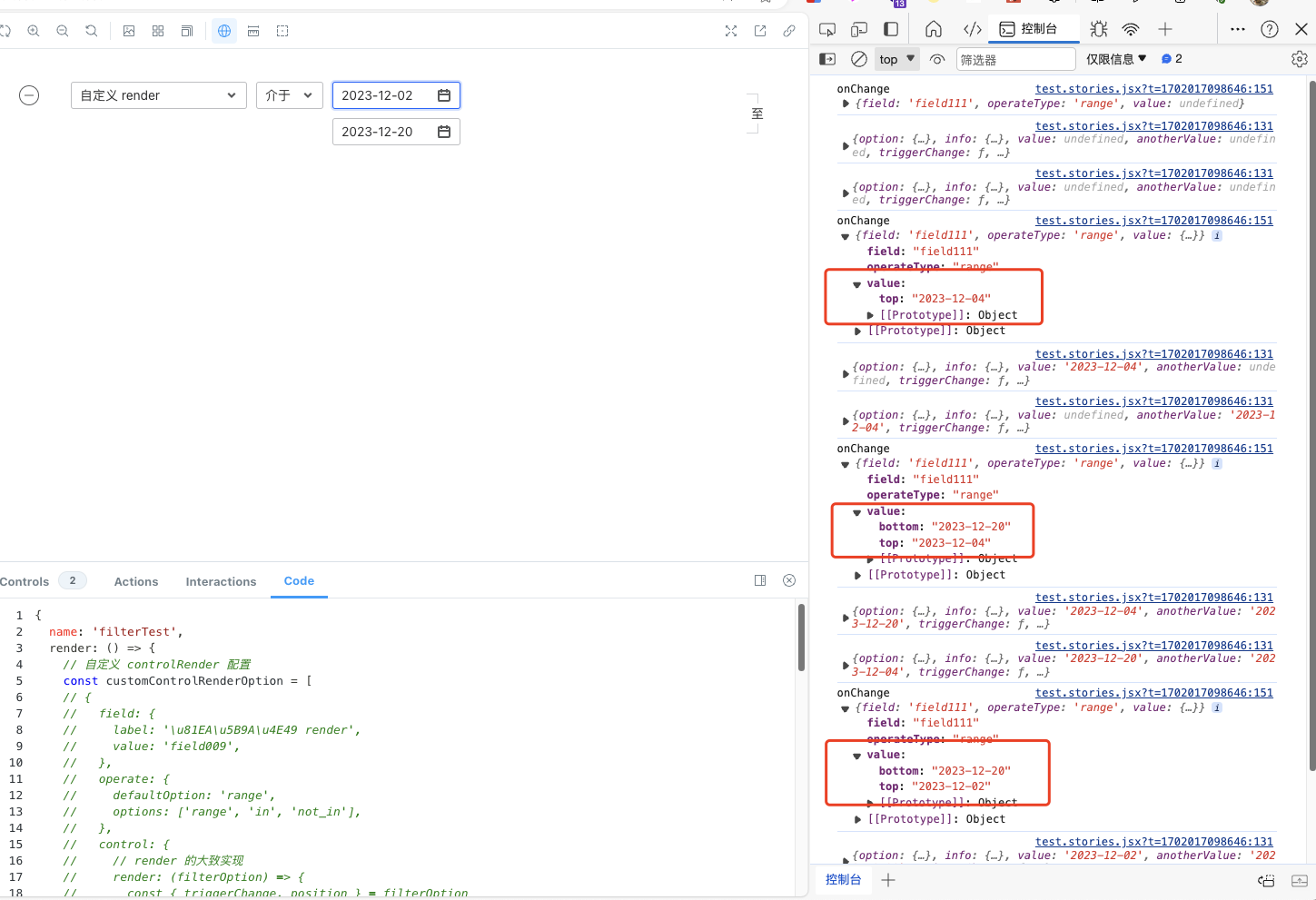Click the zoom in magnifier icon
The height and width of the screenshot is (900, 1316).
pos(34,31)
